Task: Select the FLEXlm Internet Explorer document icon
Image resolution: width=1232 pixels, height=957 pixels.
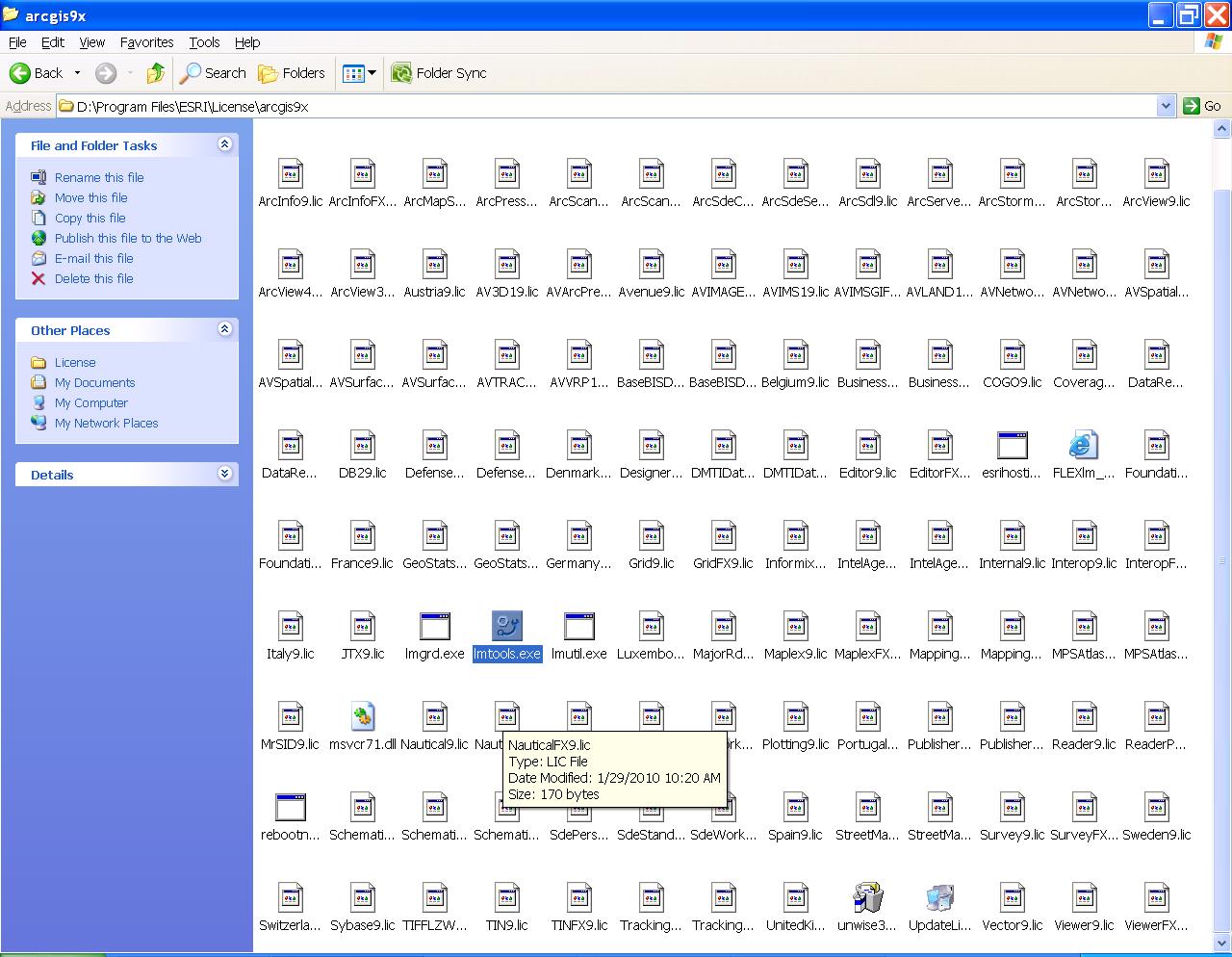Action: coord(1084,446)
